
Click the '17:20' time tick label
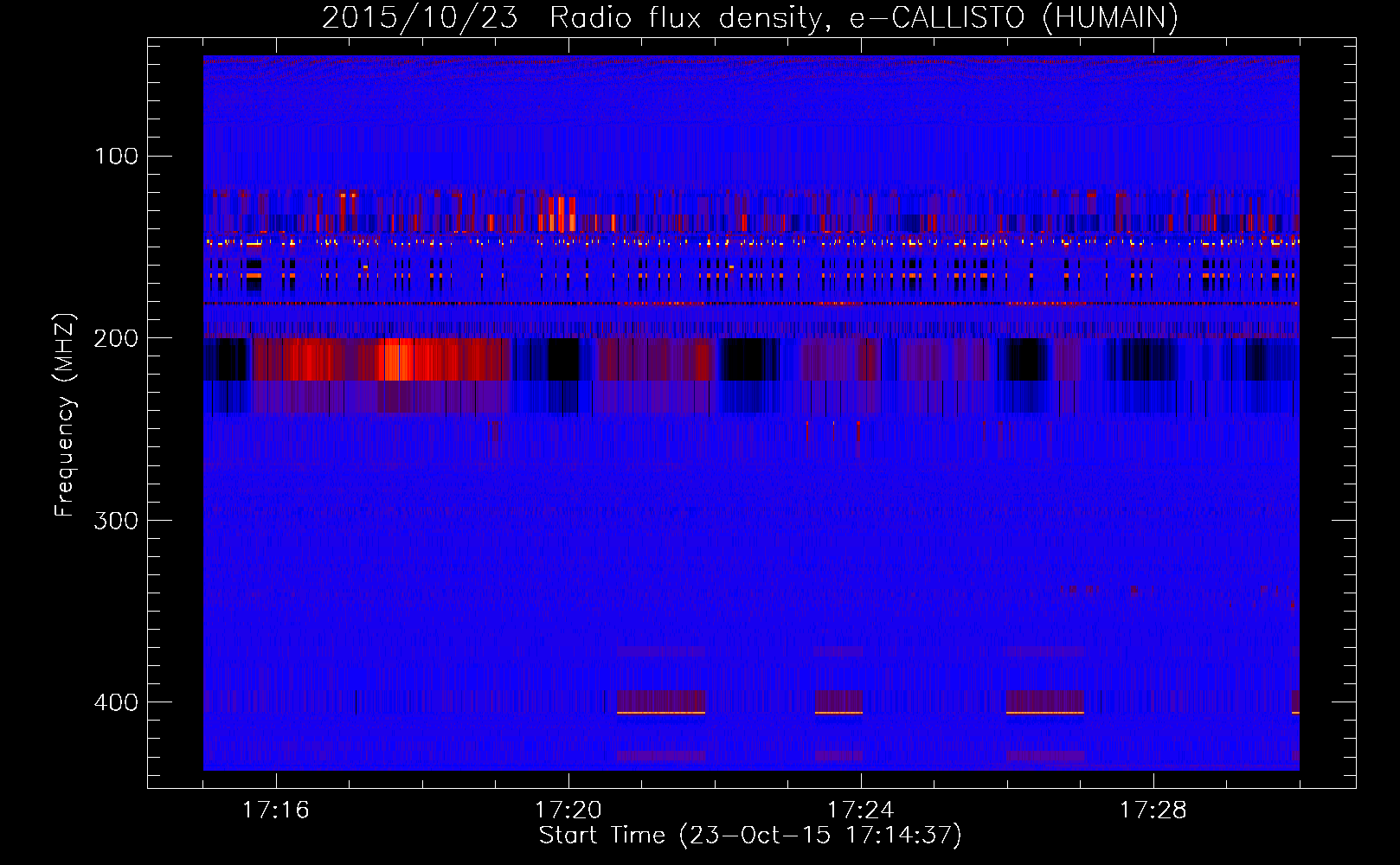[x=568, y=811]
